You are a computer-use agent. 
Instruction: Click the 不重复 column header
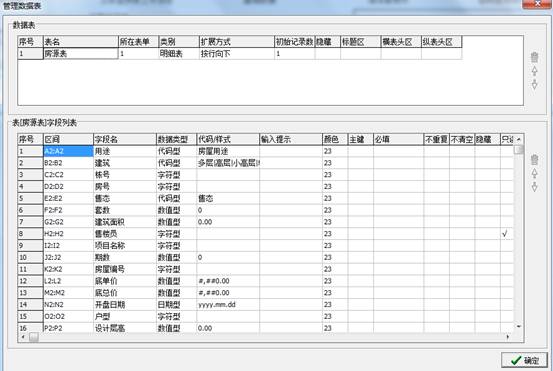[436, 139]
